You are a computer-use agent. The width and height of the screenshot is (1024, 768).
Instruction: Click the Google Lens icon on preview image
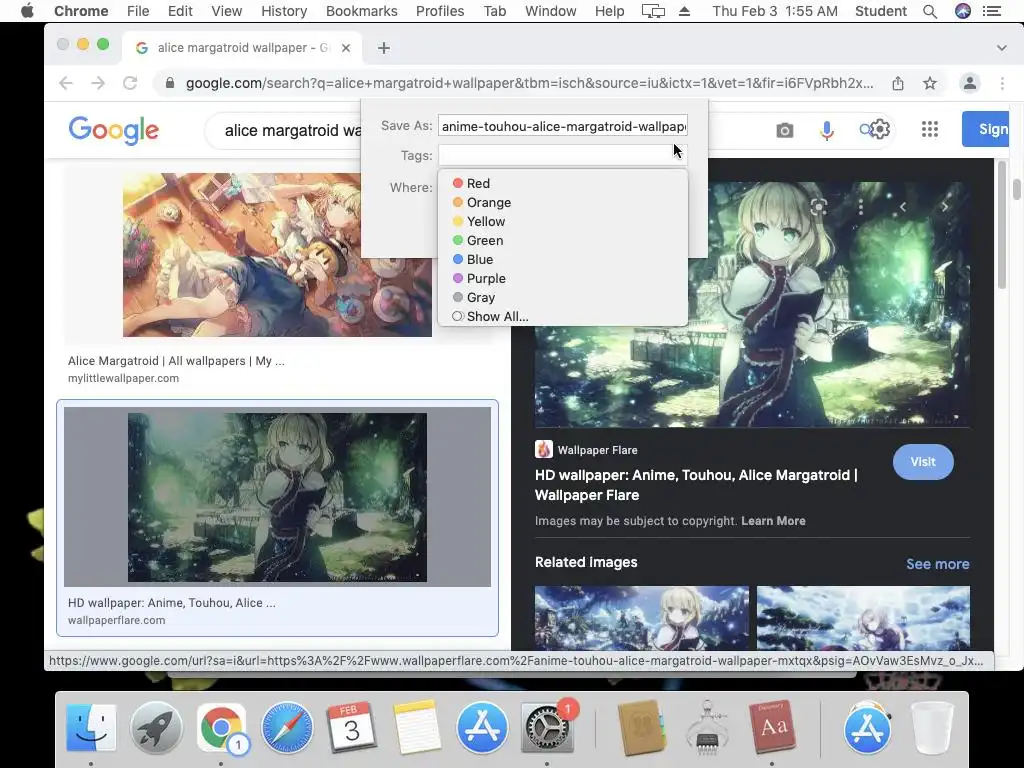[818, 207]
